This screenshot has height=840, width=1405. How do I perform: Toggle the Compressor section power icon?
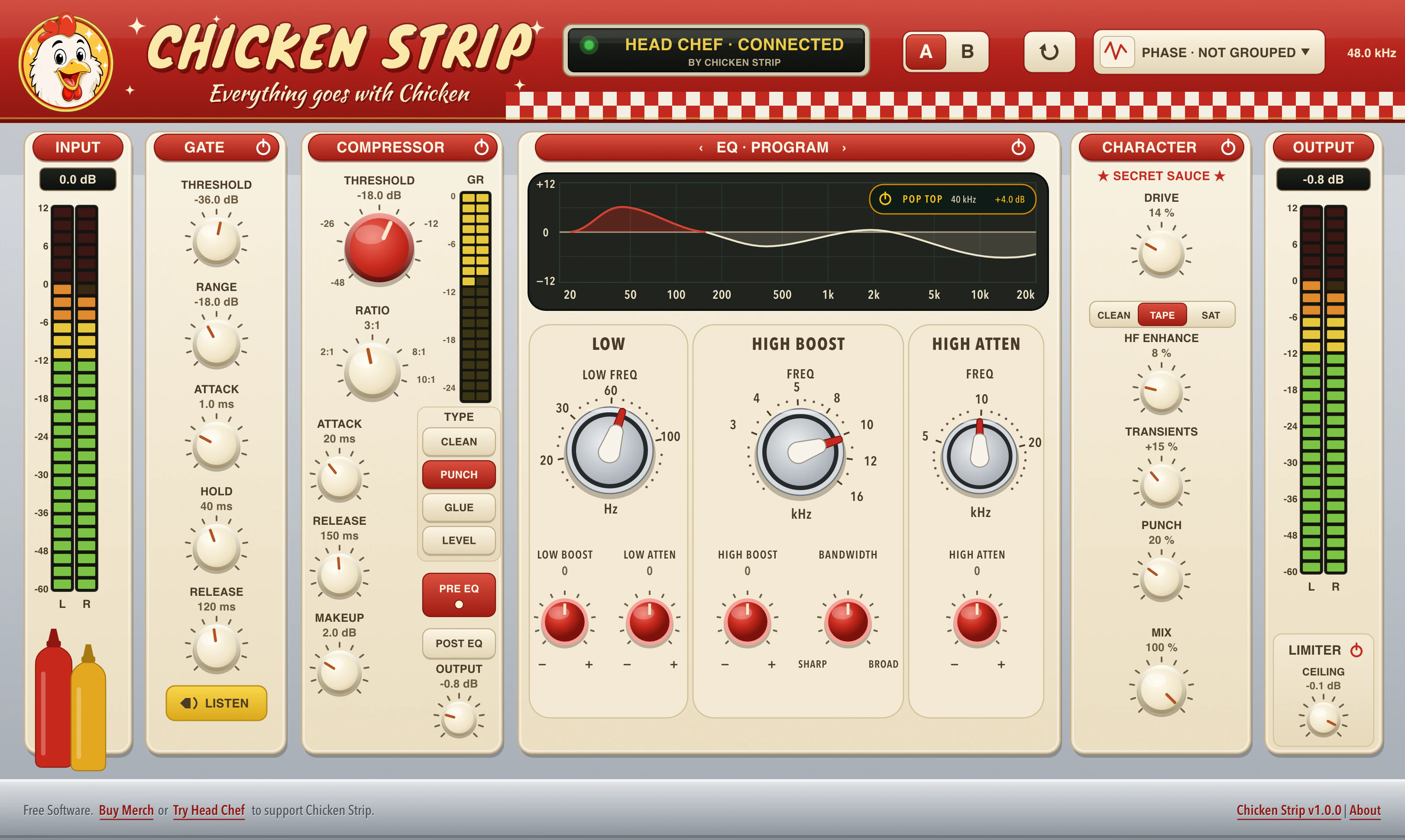[x=481, y=147]
